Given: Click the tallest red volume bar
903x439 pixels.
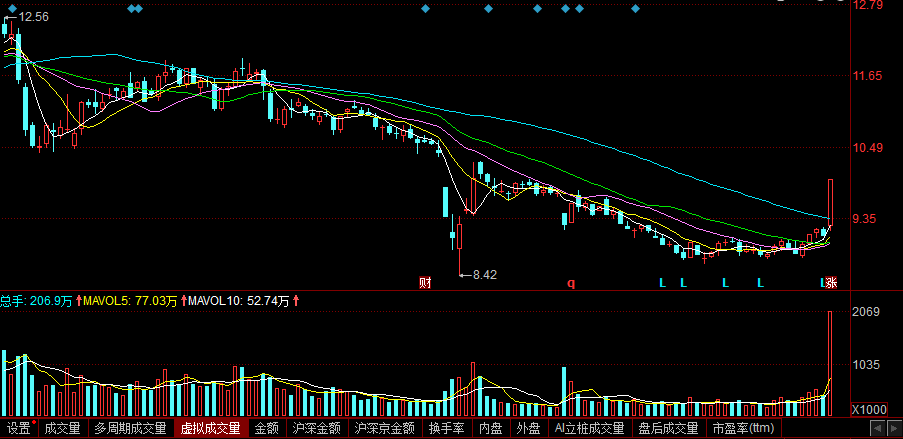Looking at the screenshot, I should [x=830, y=364].
